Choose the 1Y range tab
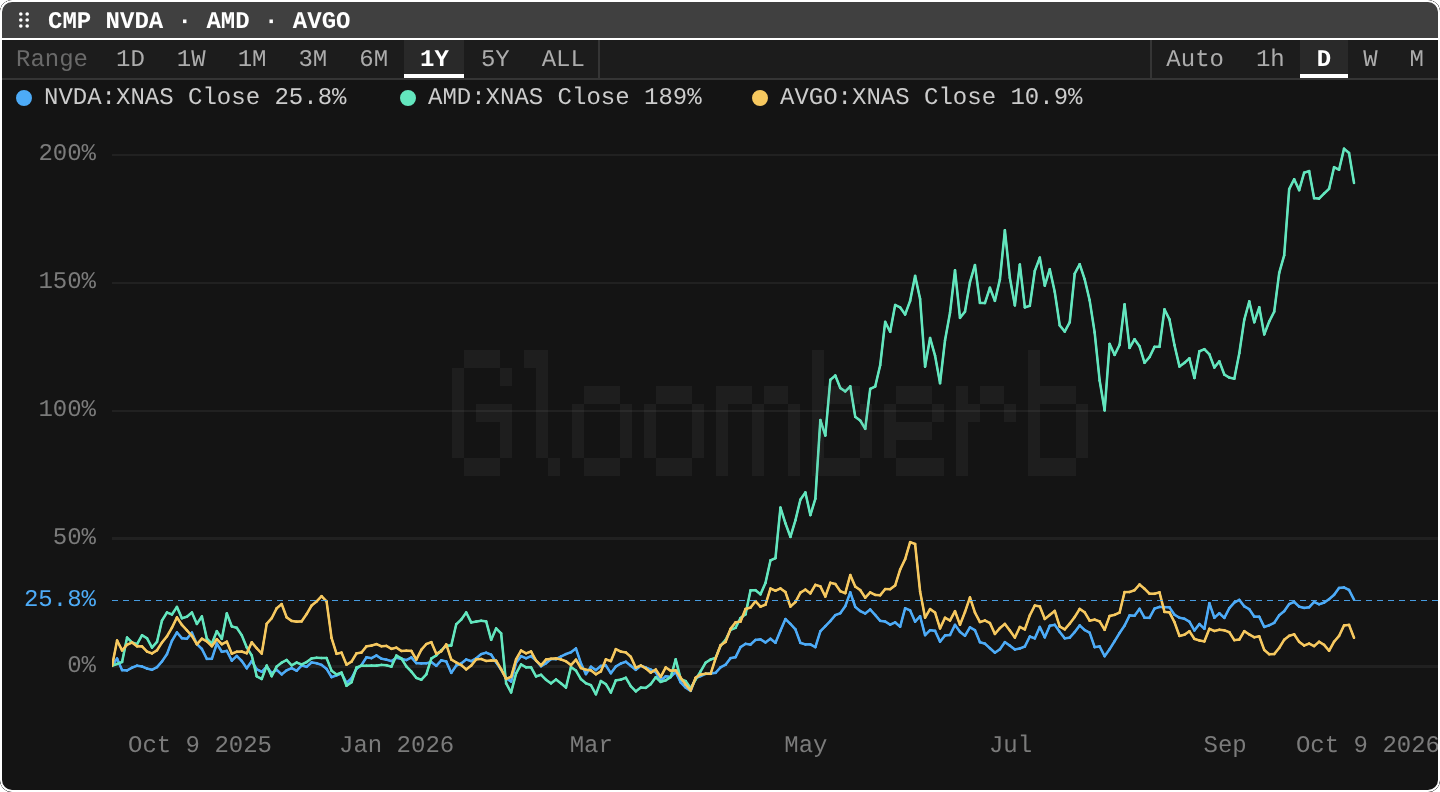The height and width of the screenshot is (792, 1440). 434,59
